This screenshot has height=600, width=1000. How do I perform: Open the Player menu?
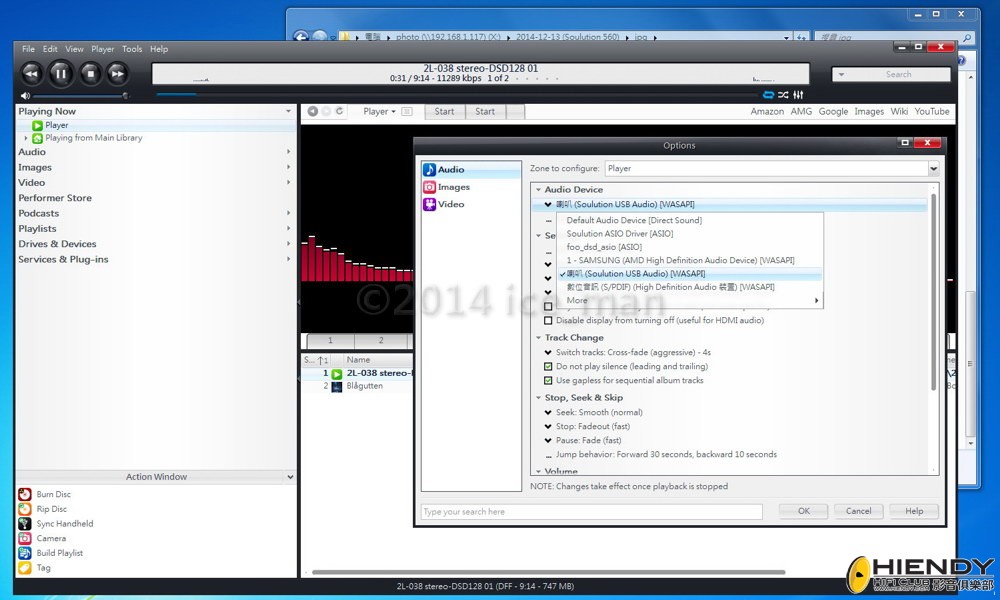tap(102, 49)
